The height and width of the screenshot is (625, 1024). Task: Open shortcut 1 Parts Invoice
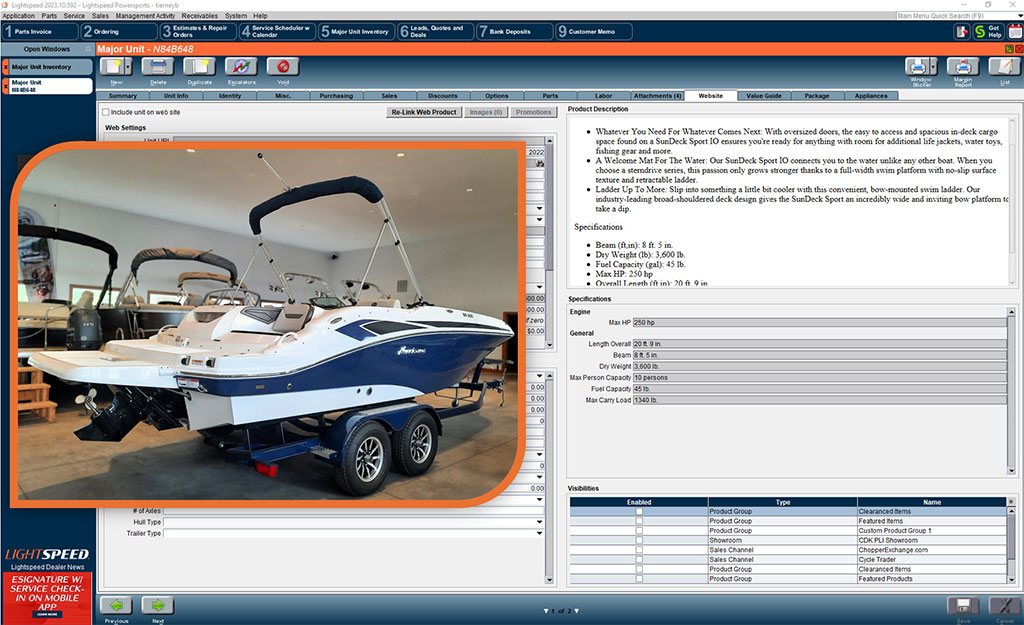(40, 31)
